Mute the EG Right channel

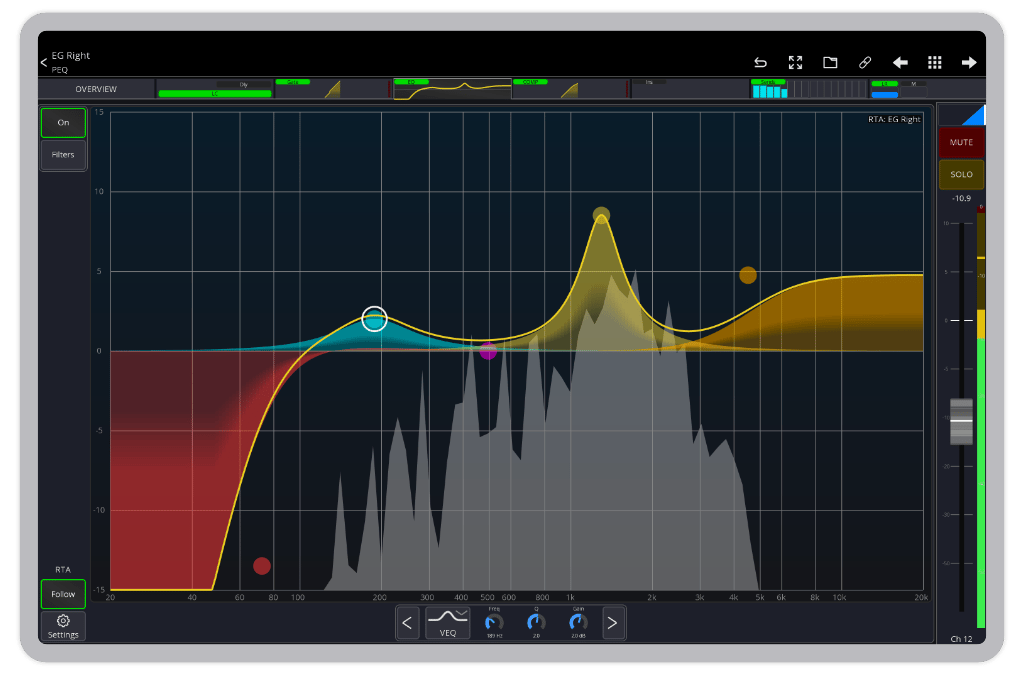961,142
